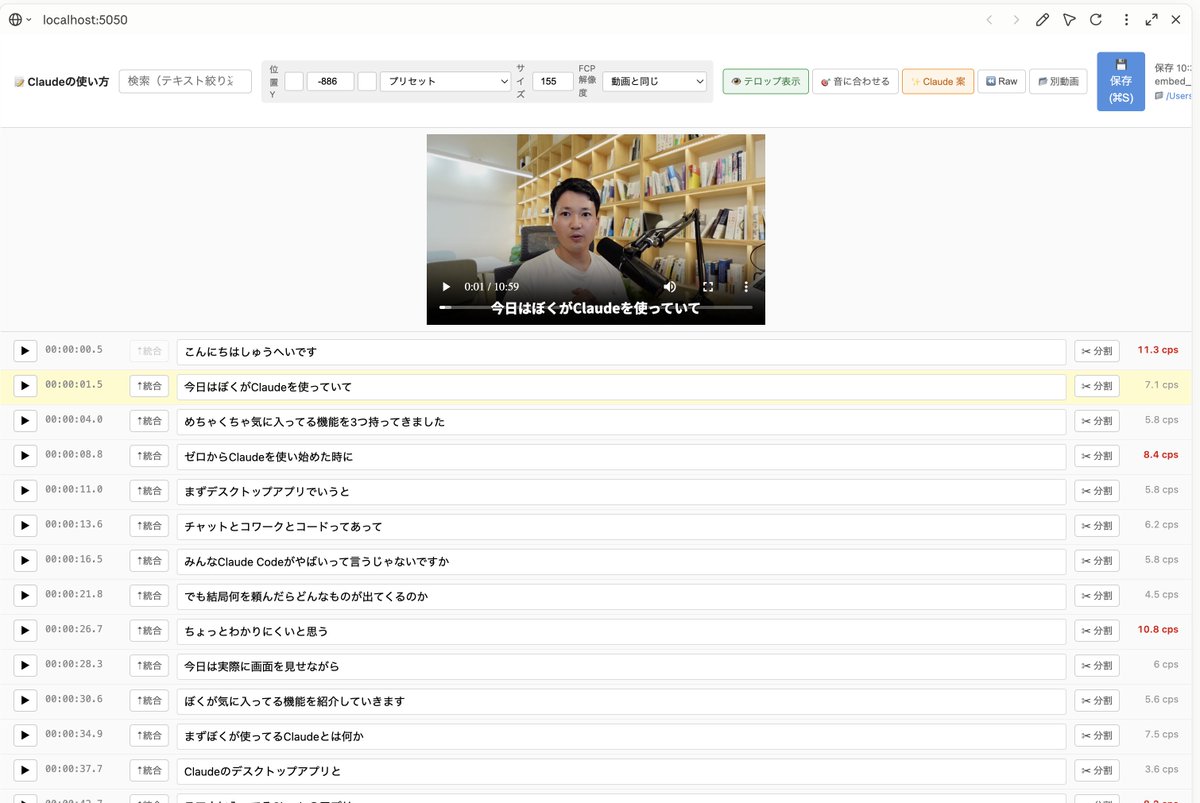Click the expand window diagonal arrows icon
1200x803 pixels.
click(1152, 20)
